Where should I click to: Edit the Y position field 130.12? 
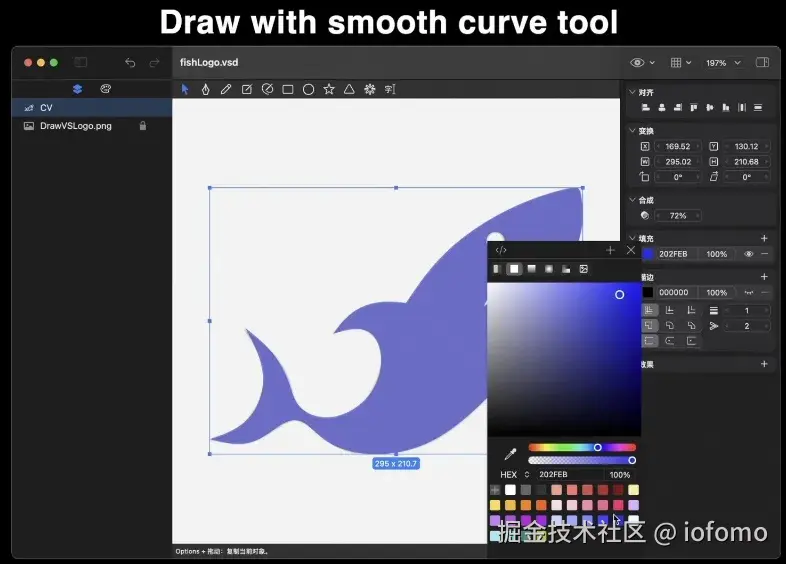tap(746, 146)
